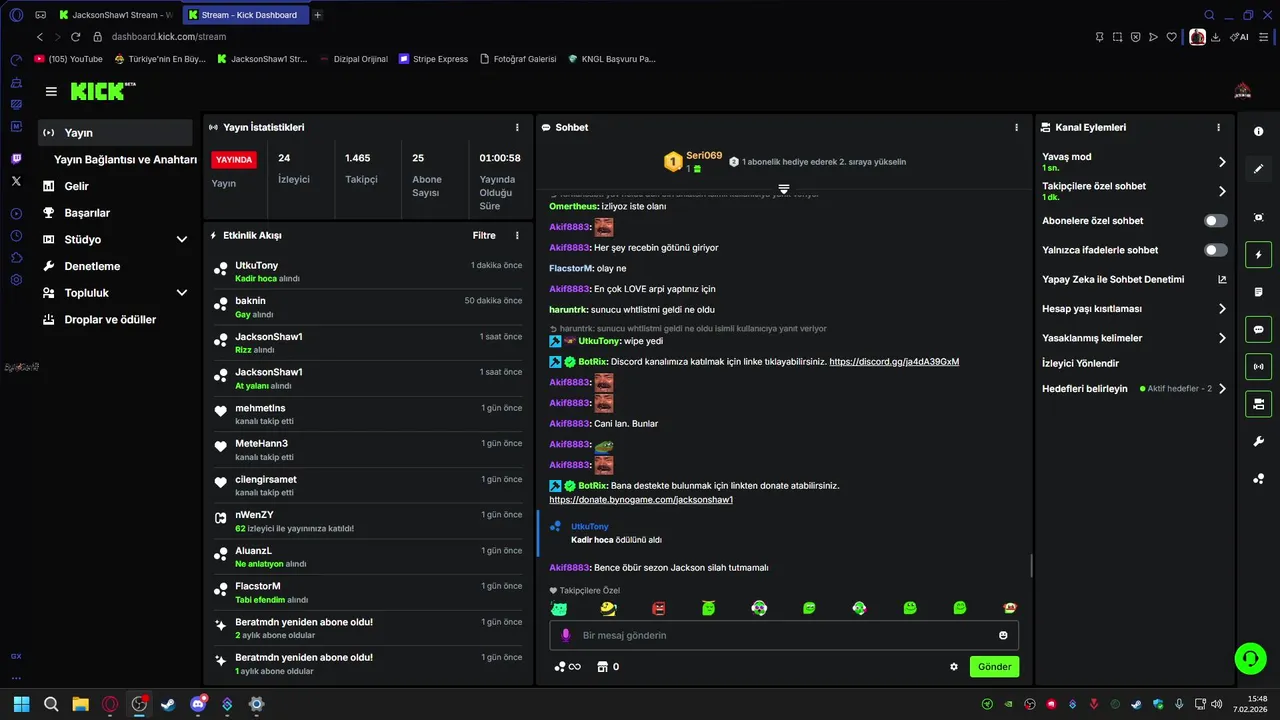The image size is (1280, 720).
Task: Open Windows Start menu
Action: pos(22,704)
